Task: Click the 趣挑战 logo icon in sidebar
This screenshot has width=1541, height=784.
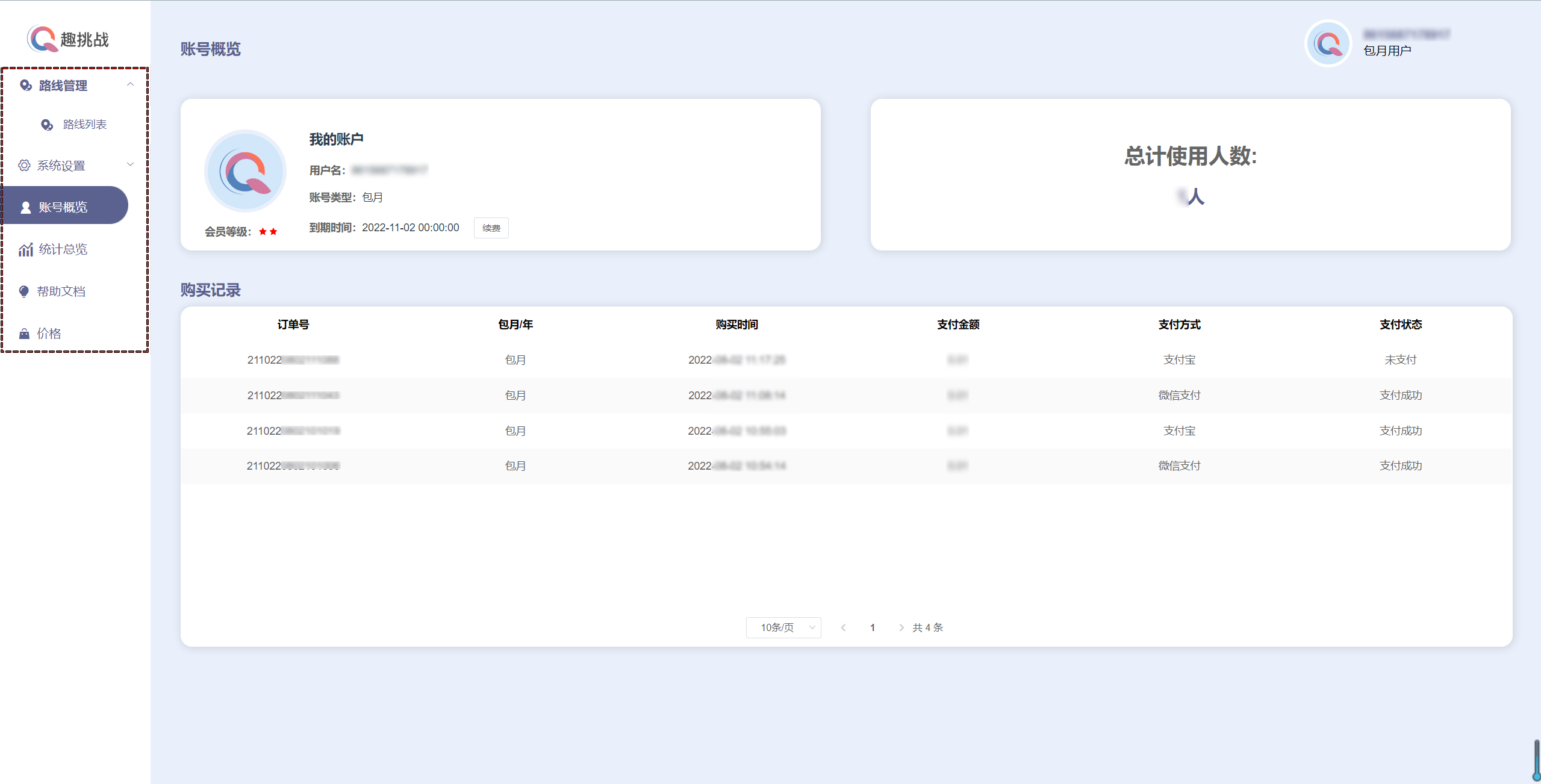Action: click(x=41, y=39)
